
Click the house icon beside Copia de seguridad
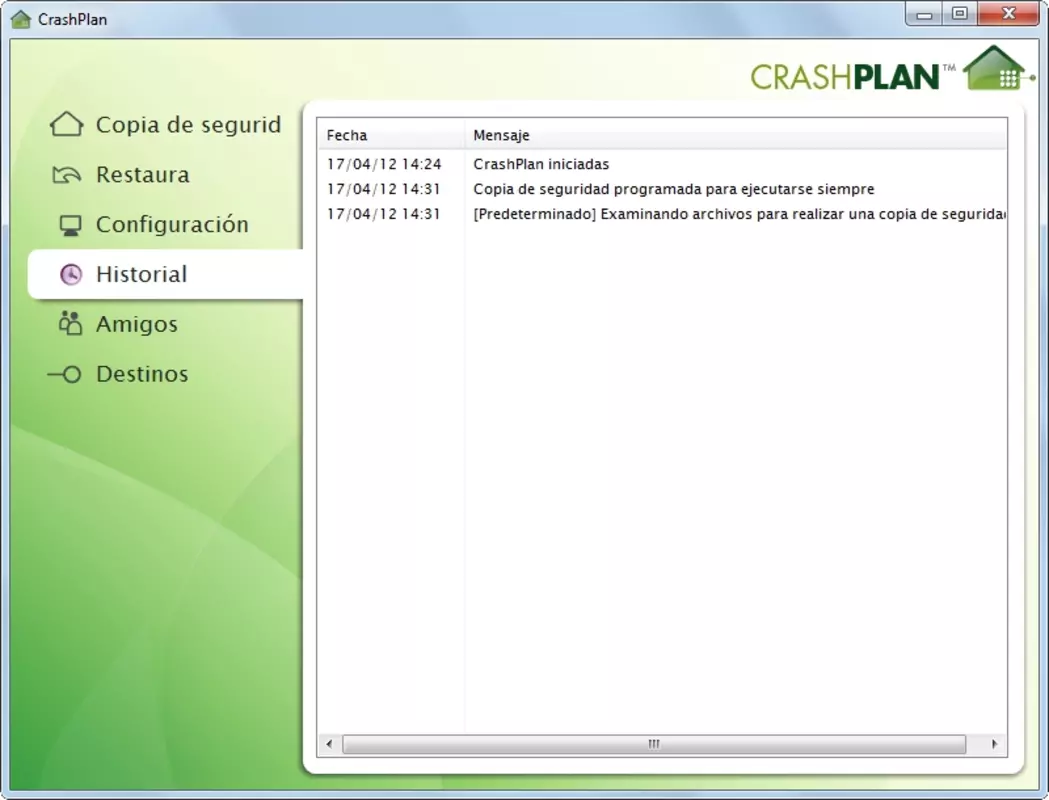click(x=66, y=124)
